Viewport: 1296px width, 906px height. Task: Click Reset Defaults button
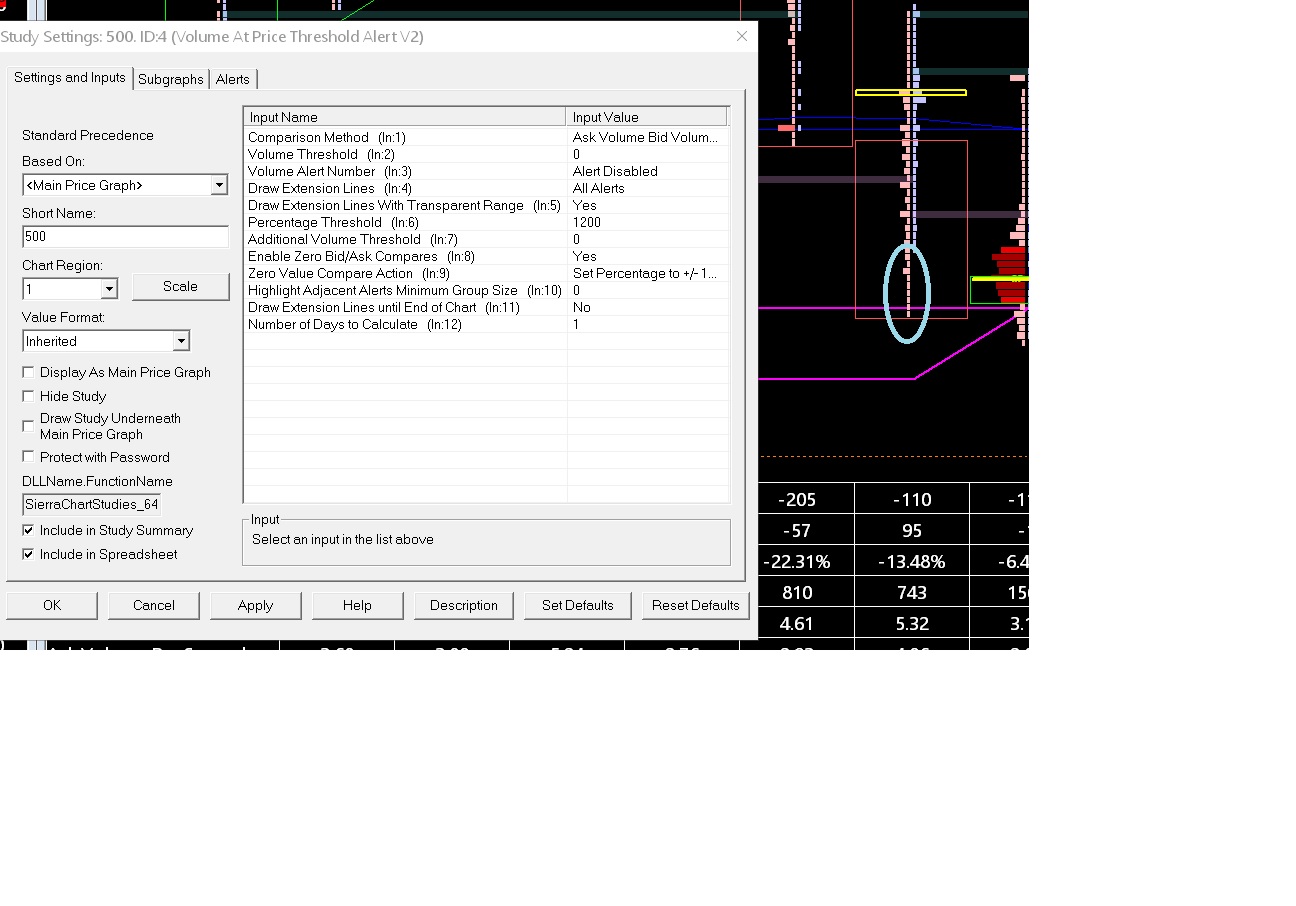tap(695, 605)
